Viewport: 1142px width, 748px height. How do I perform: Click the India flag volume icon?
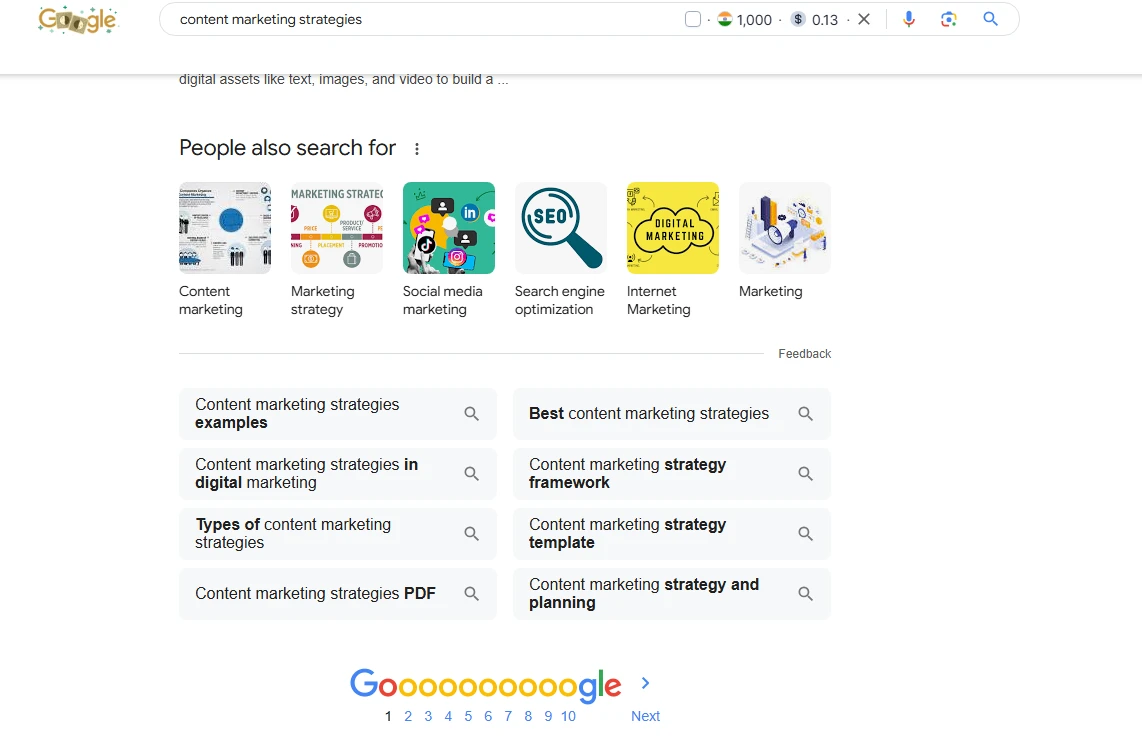(725, 19)
